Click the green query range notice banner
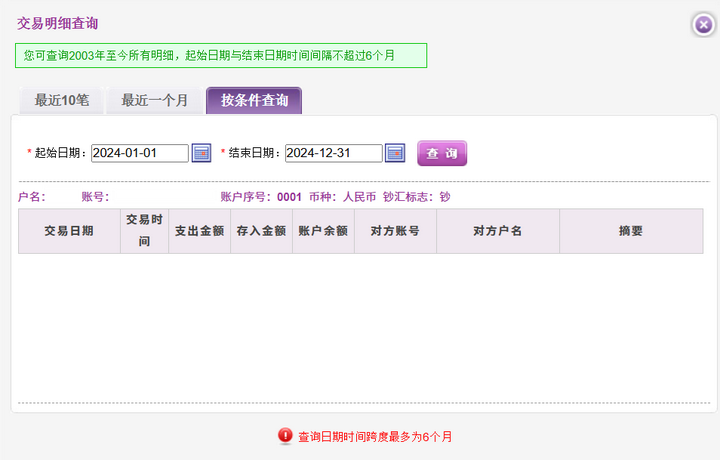This screenshot has height=460, width=720. click(221, 55)
